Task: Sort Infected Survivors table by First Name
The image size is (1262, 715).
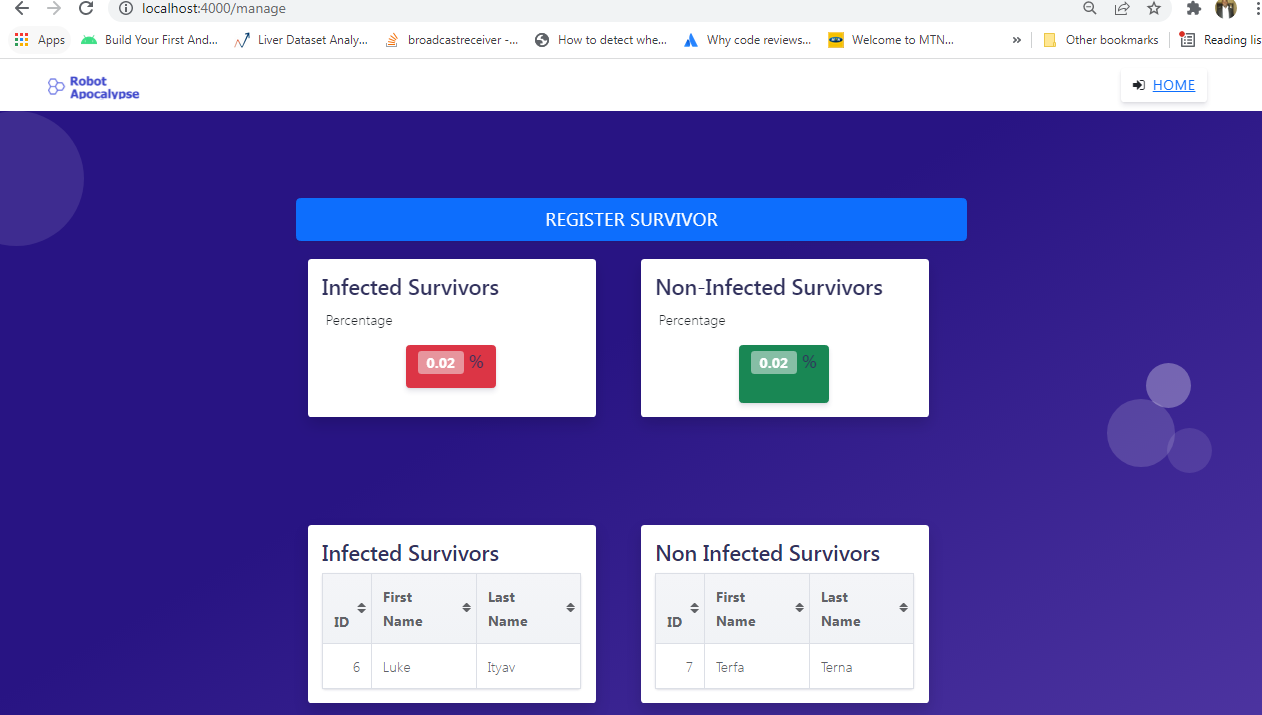Action: tap(424, 609)
